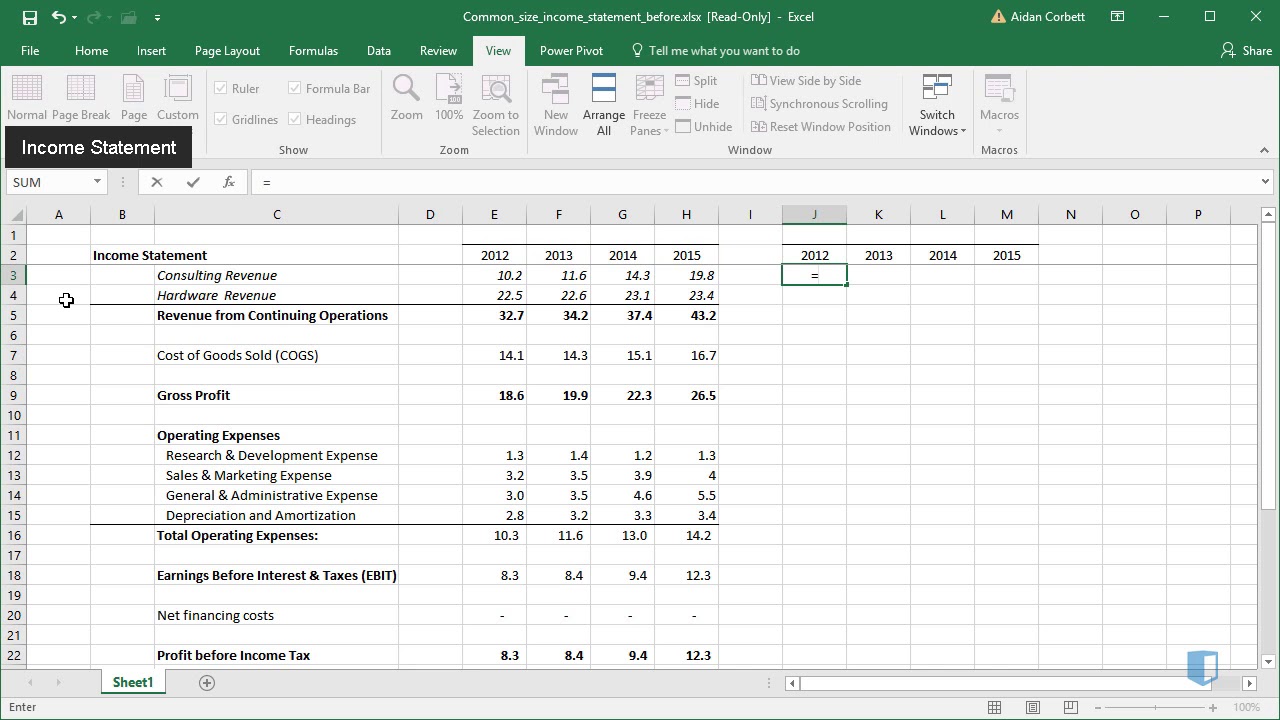1280x720 pixels.
Task: Add a new sheet with plus icon
Action: coord(207,682)
